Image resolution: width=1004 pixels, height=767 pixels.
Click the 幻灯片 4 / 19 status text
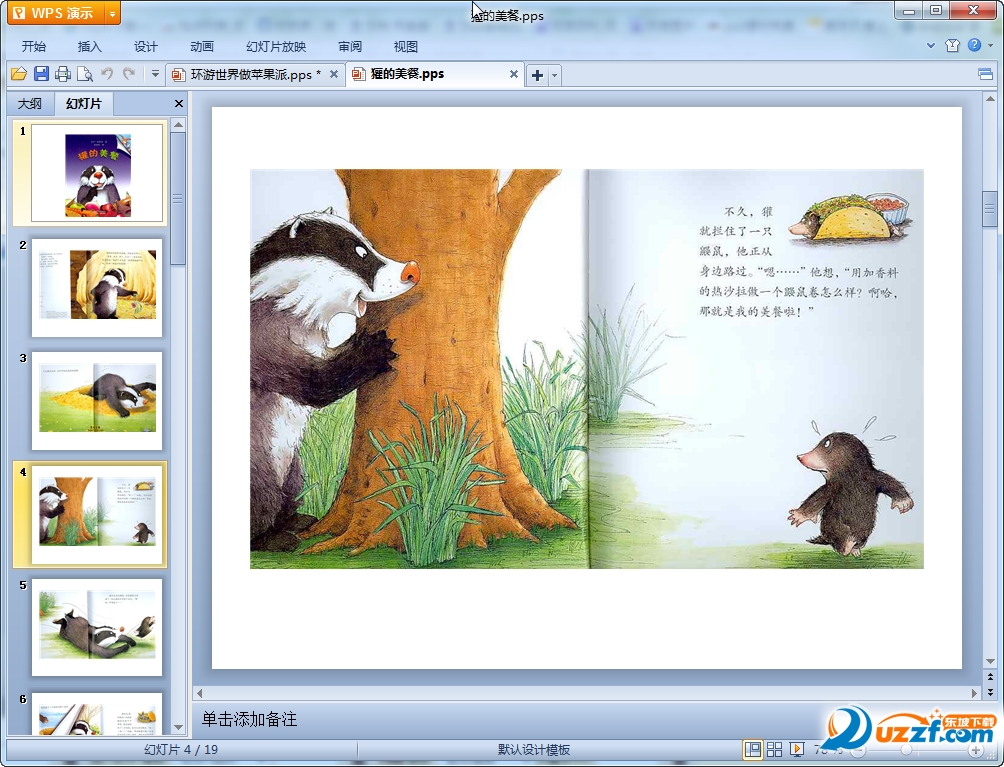point(181,750)
